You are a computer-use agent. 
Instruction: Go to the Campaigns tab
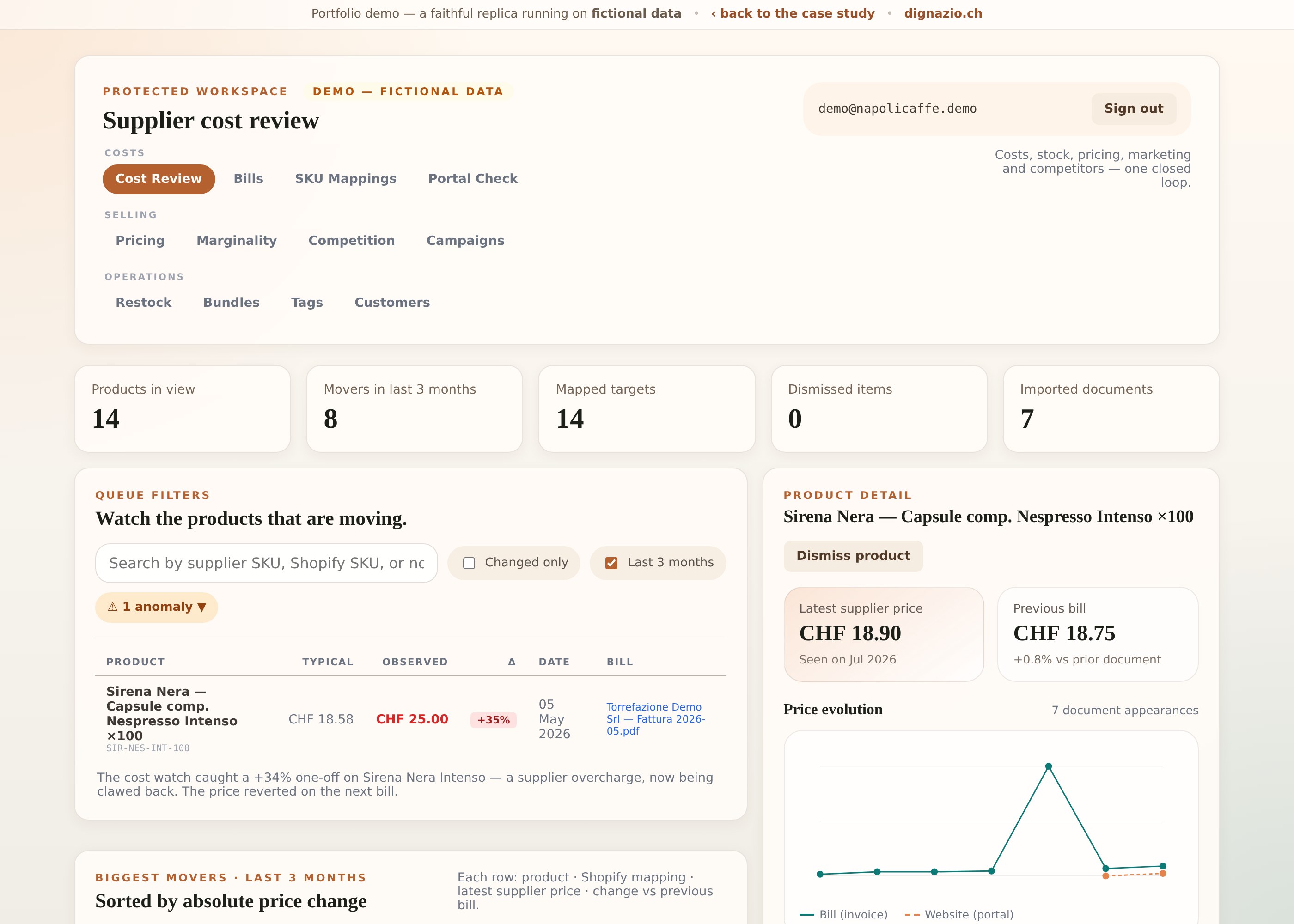[x=465, y=241]
